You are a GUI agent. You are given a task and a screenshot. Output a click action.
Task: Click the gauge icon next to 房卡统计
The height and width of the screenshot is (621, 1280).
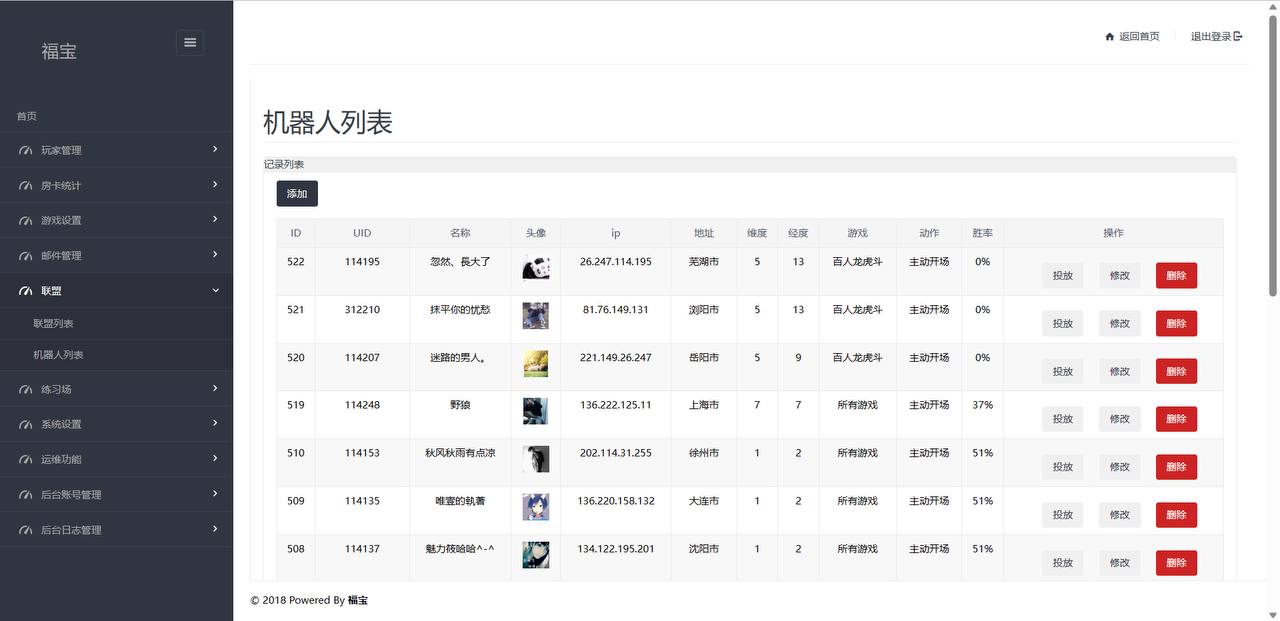click(x=26, y=186)
